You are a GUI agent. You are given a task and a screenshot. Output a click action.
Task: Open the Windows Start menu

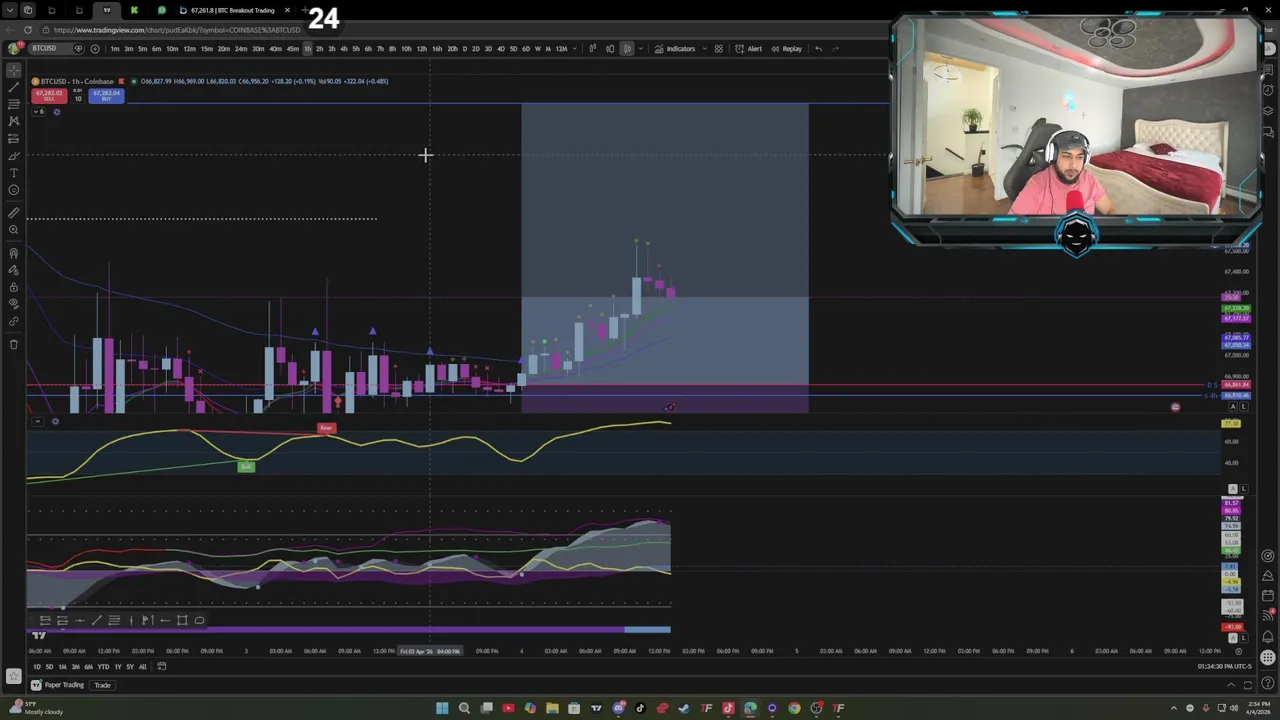(442, 708)
